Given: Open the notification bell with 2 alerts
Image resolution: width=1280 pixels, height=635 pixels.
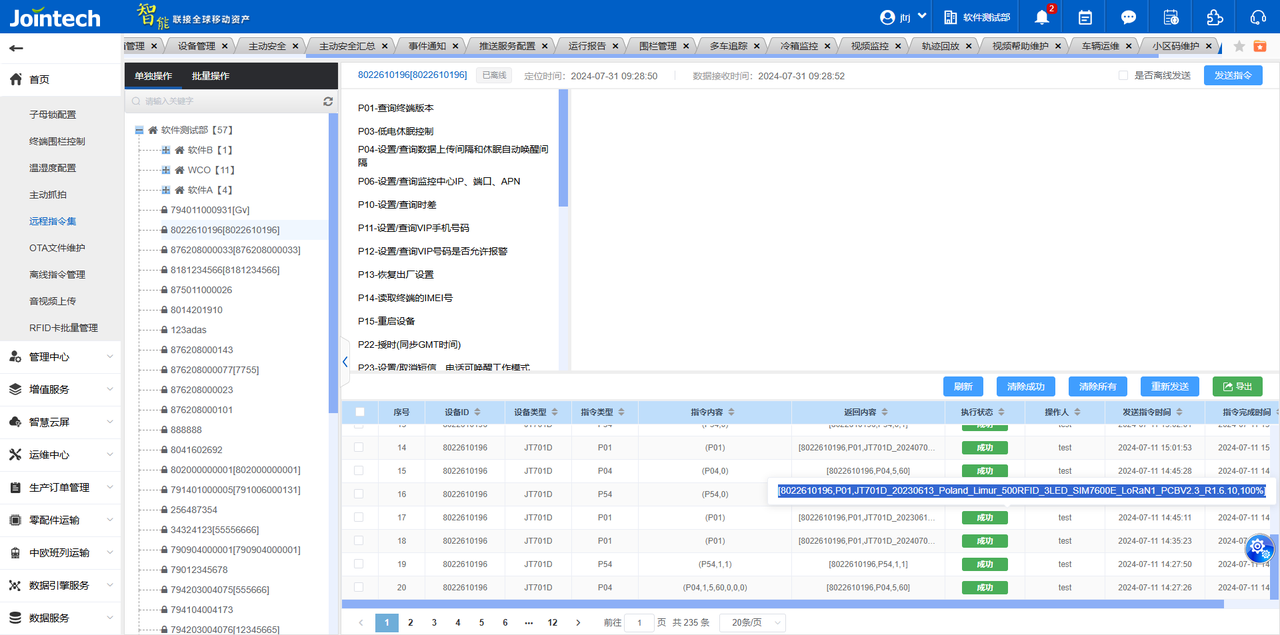Looking at the screenshot, I should [1042, 17].
